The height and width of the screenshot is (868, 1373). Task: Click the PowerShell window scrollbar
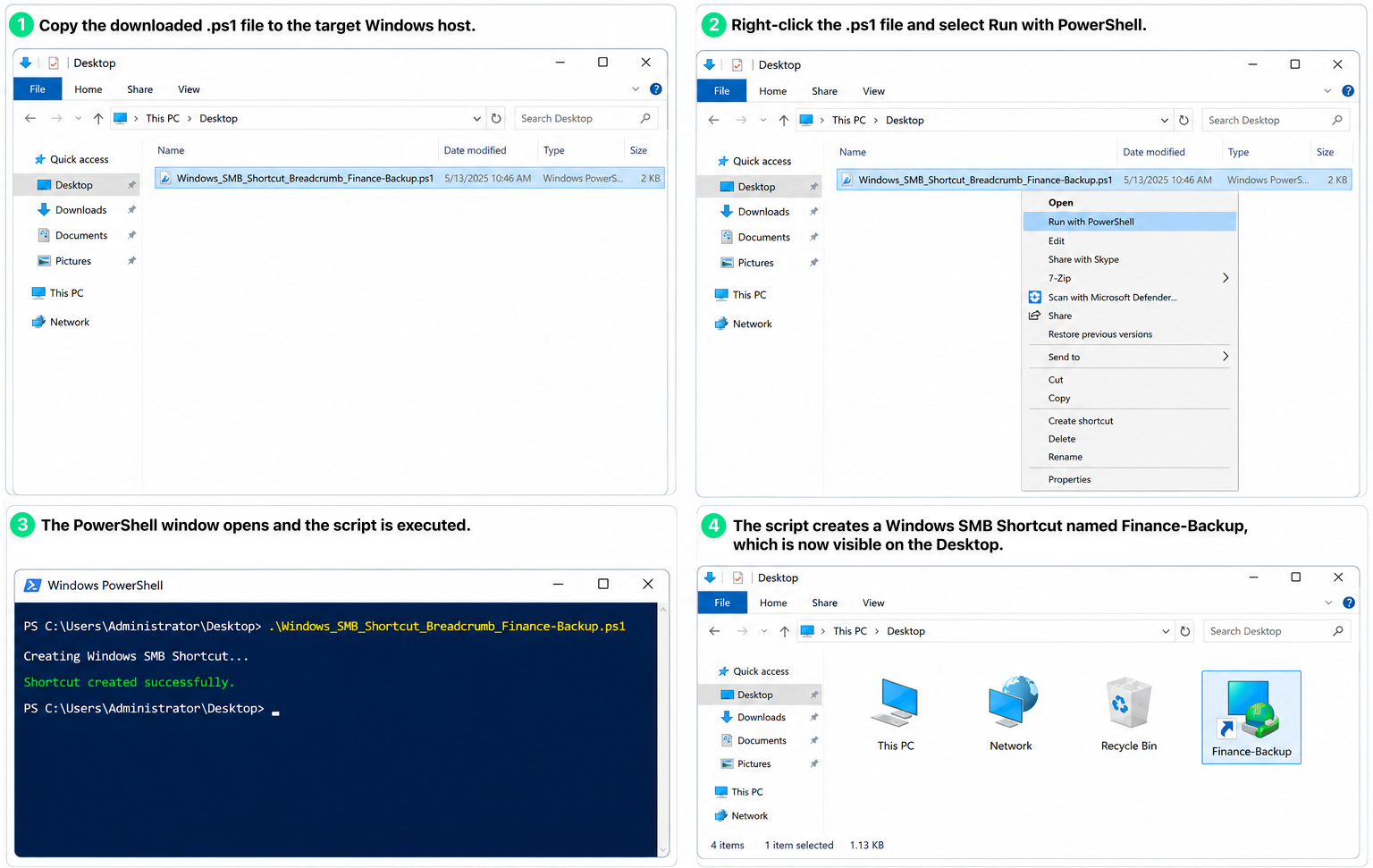coord(663,729)
